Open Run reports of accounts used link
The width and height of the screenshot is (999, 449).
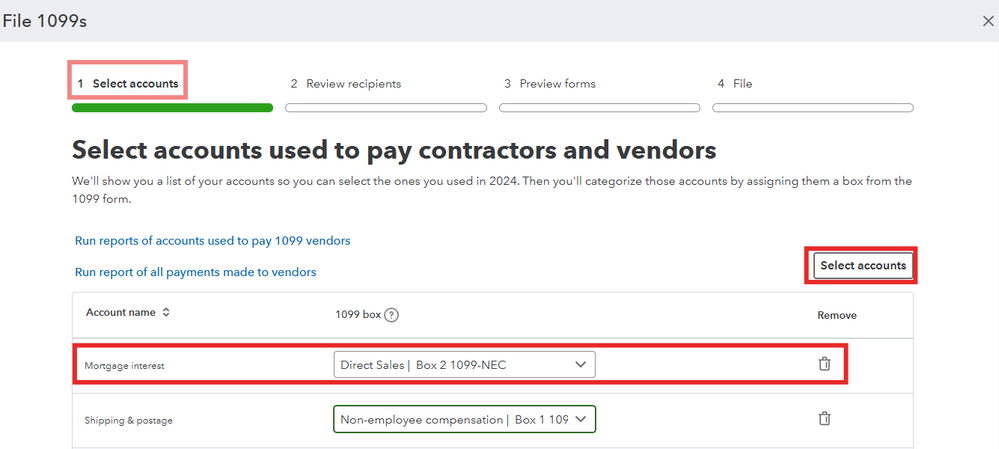click(x=212, y=241)
